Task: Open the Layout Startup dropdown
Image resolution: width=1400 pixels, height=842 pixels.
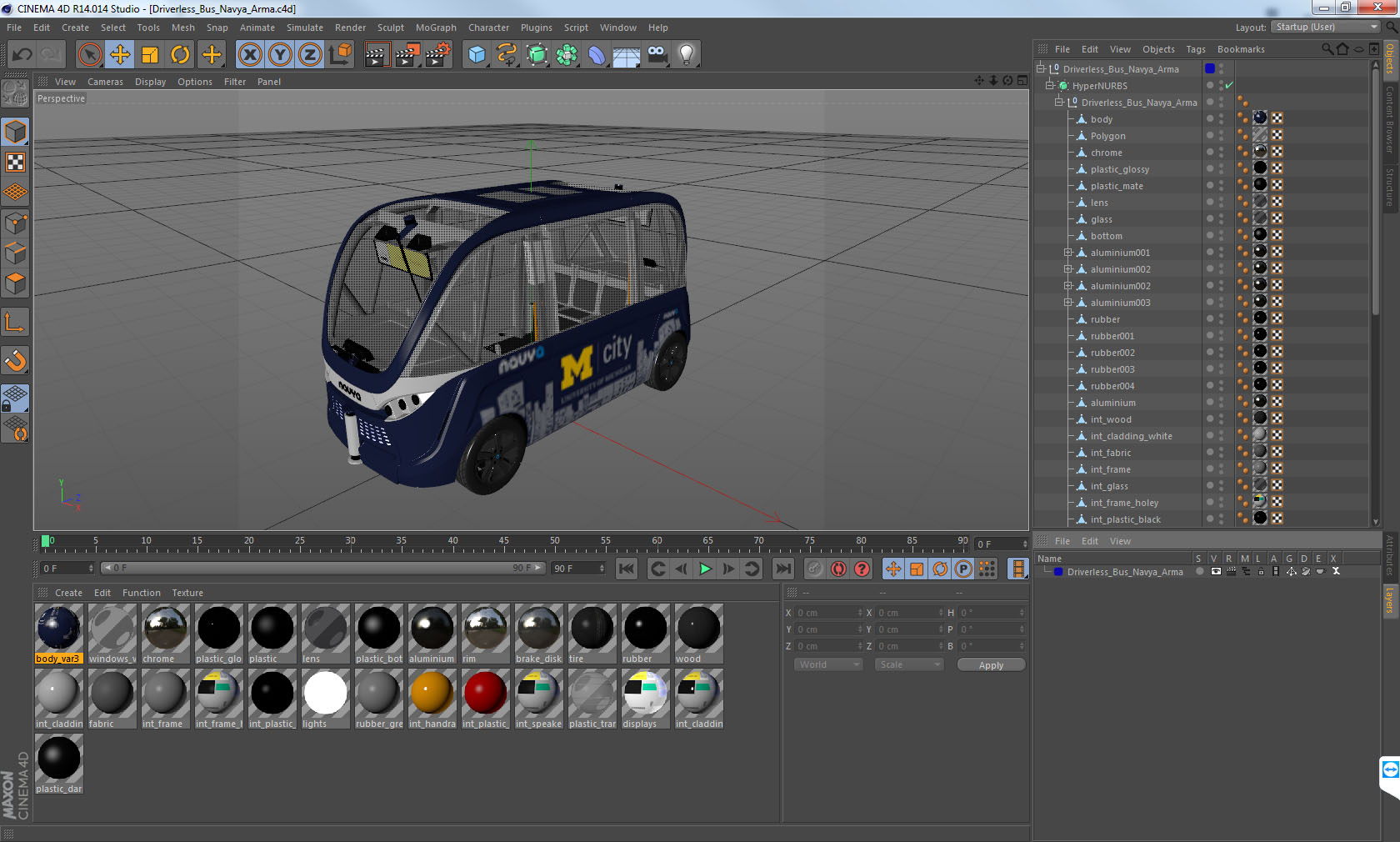Action: point(1327,27)
